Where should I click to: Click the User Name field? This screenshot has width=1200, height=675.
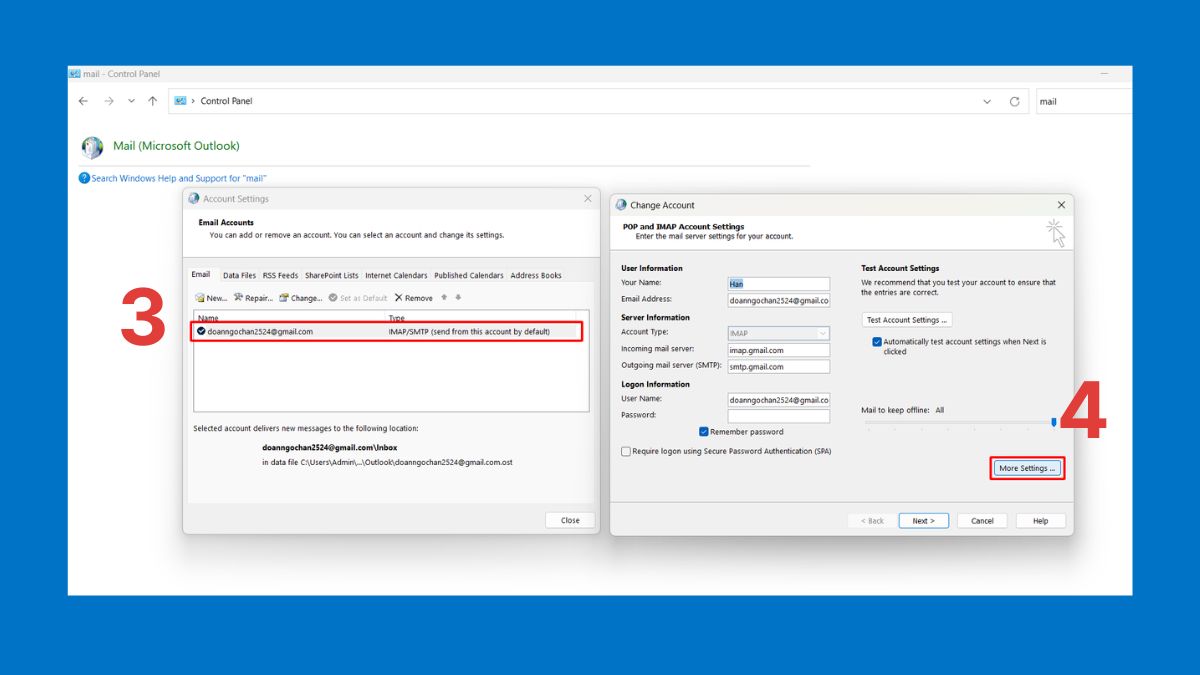(x=779, y=400)
